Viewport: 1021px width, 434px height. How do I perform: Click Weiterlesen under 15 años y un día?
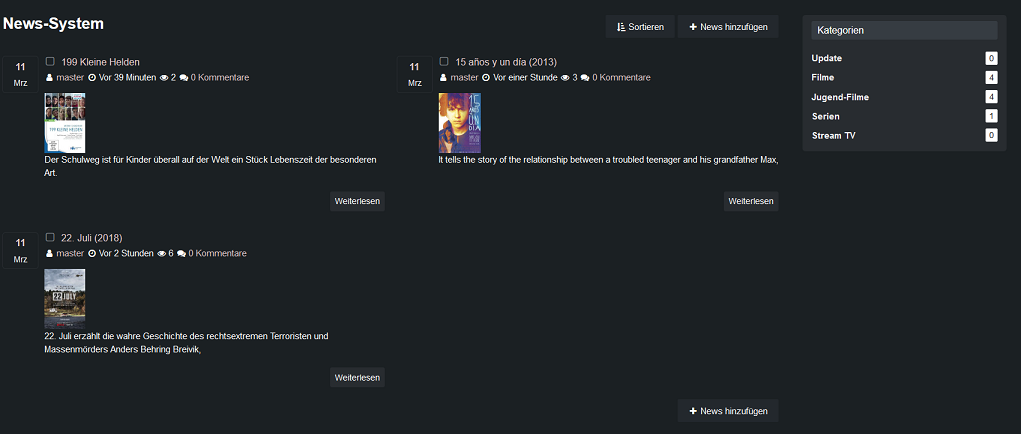751,201
